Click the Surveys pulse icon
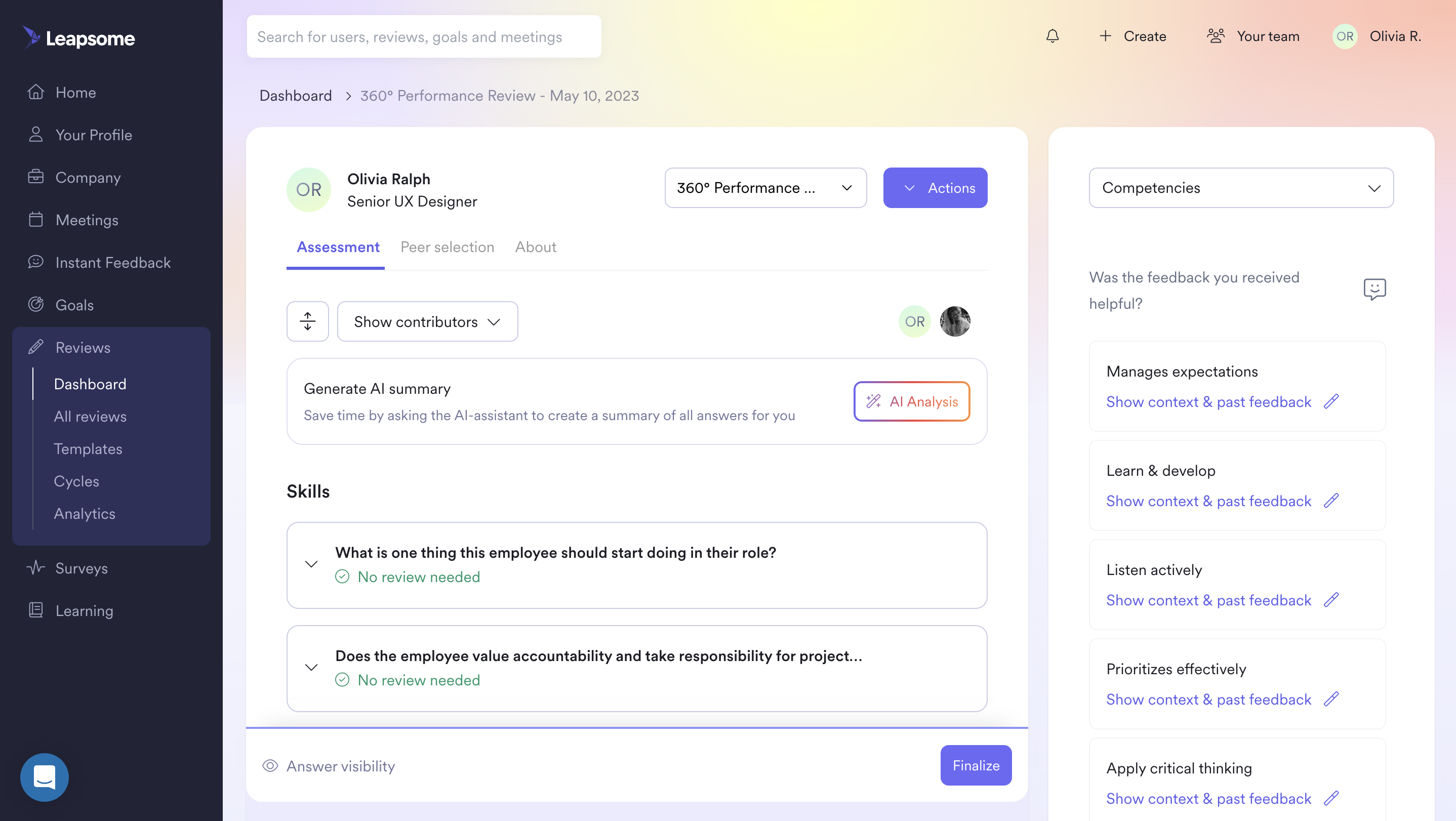This screenshot has width=1456, height=821. pyautogui.click(x=35, y=567)
